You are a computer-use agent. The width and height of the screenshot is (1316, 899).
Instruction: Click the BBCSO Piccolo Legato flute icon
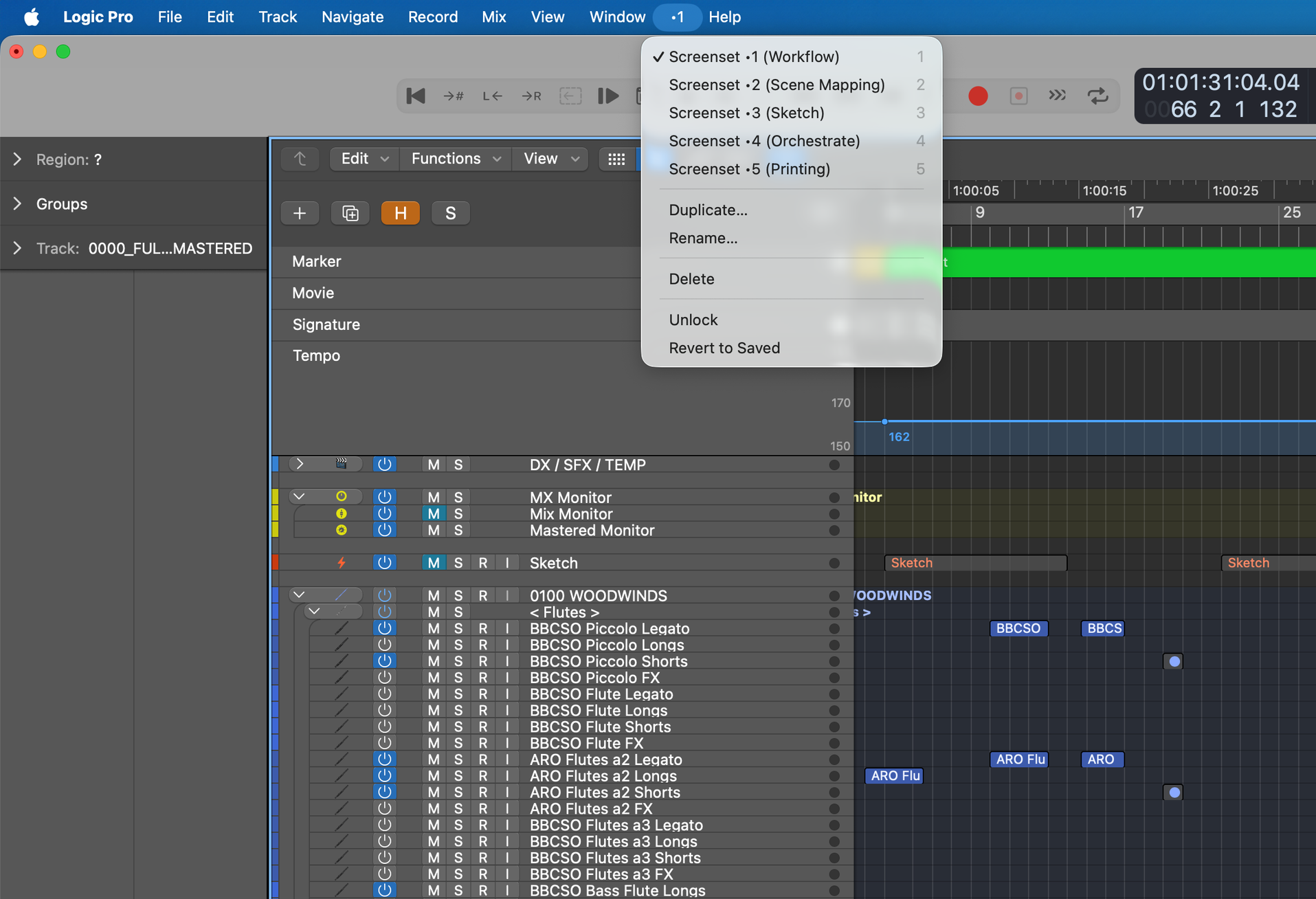[x=341, y=628]
